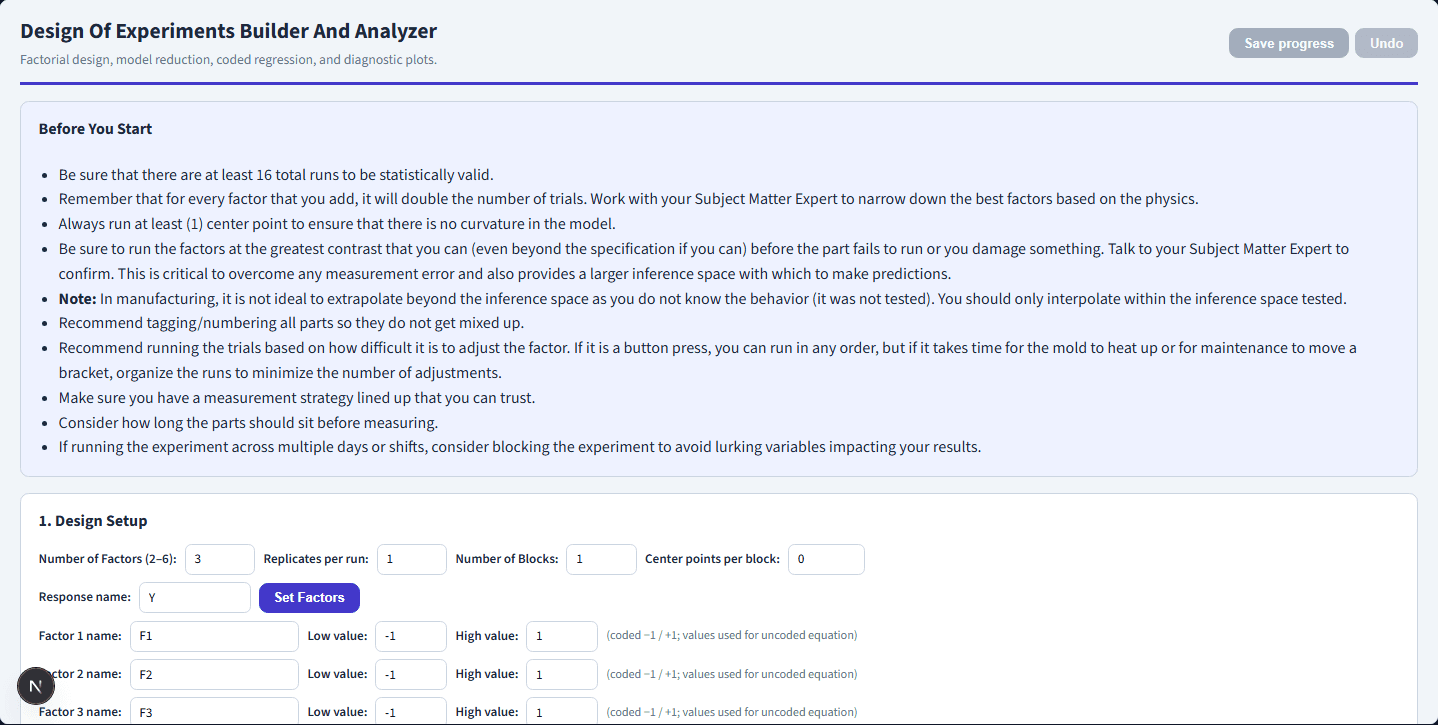This screenshot has width=1438, height=725.
Task: Click the bullet about a measurement strategy
Action: click(x=297, y=398)
